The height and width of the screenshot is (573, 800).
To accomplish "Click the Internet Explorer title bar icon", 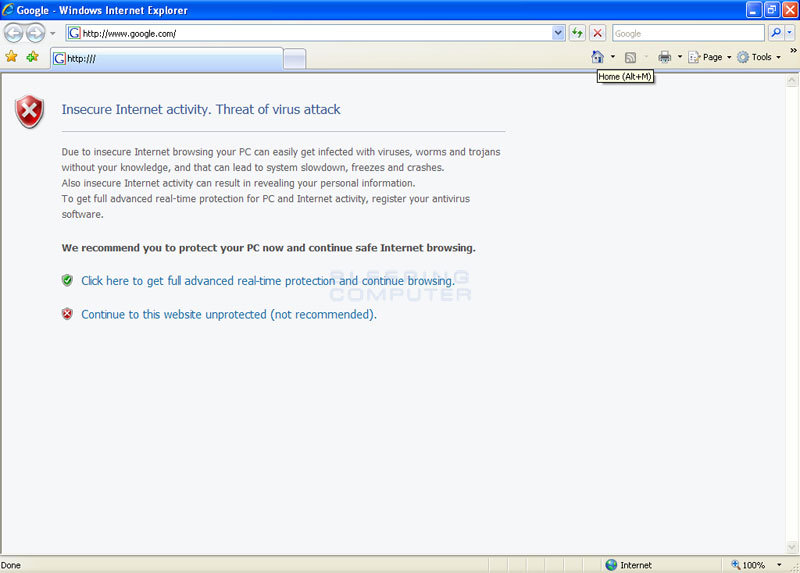I will point(8,9).
